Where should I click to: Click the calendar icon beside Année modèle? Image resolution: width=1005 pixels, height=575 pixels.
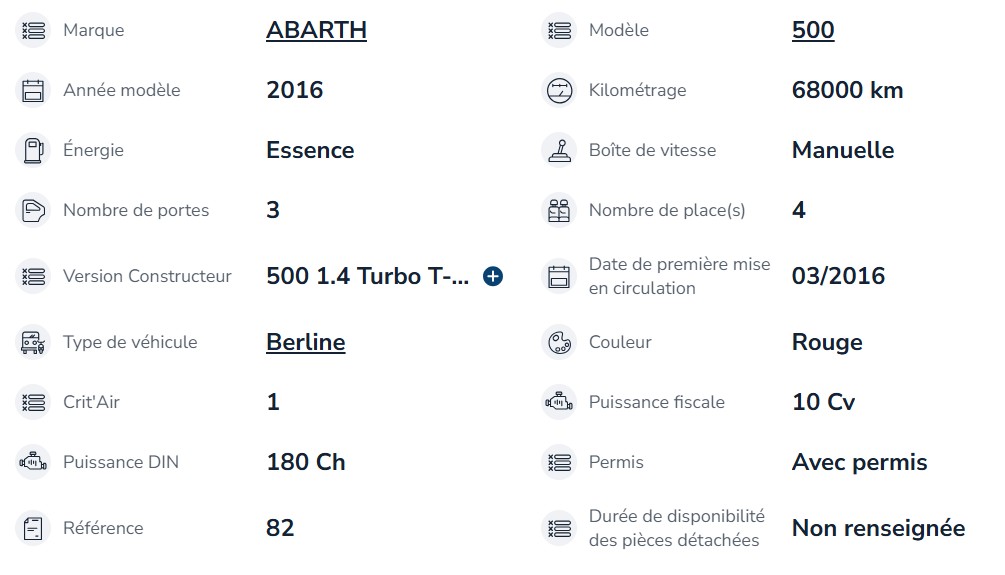(34, 90)
